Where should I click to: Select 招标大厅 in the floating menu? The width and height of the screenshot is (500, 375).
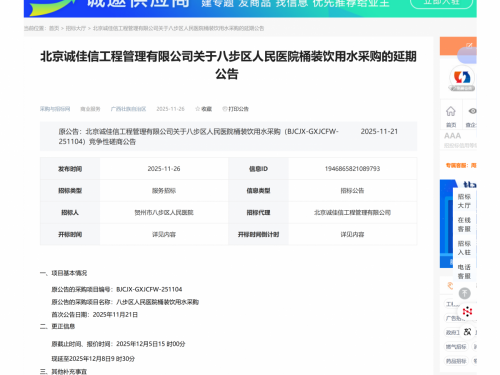pyautogui.click(x=464, y=201)
